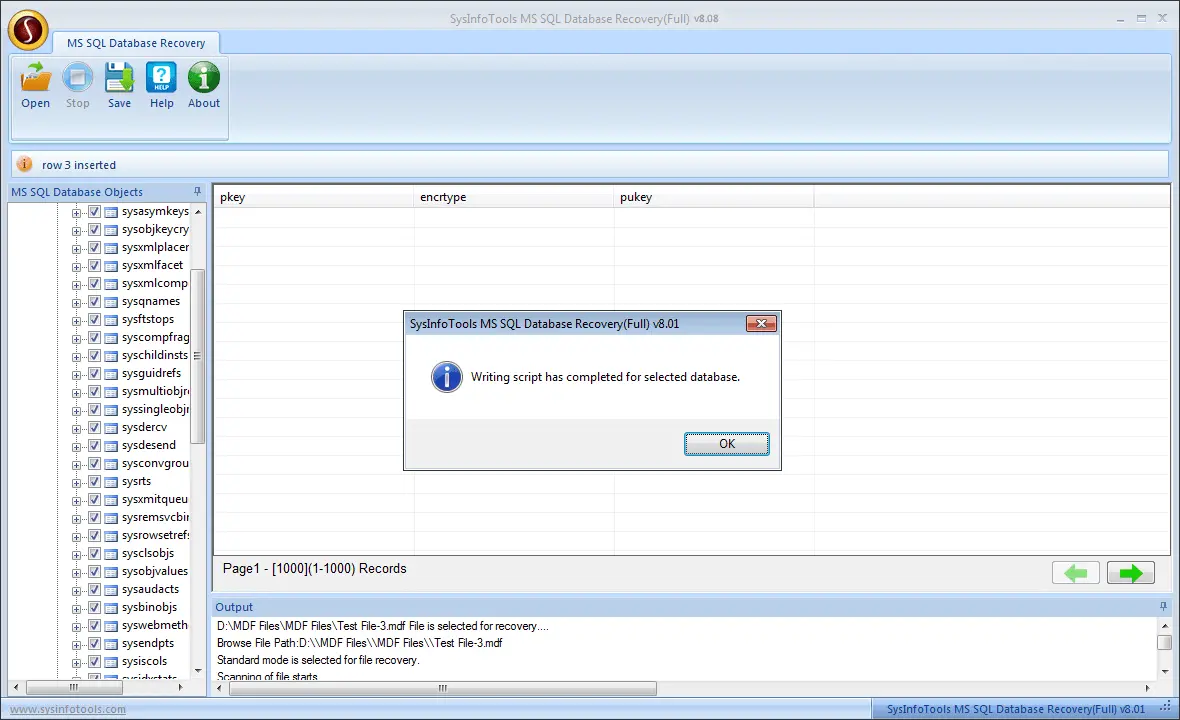The height and width of the screenshot is (720, 1180).
Task: Expand the sysobjkeycry tree node
Action: click(x=76, y=231)
